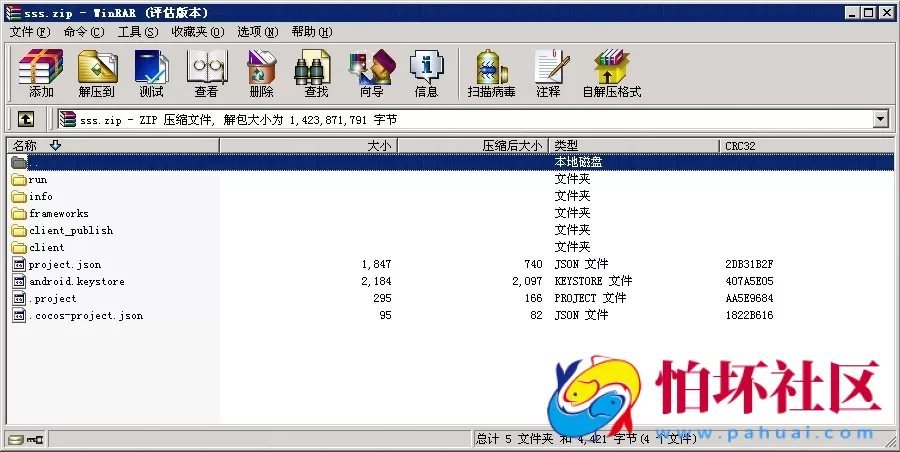
Task: Click CRC32 value 2DB31B2F
Action: point(749,264)
